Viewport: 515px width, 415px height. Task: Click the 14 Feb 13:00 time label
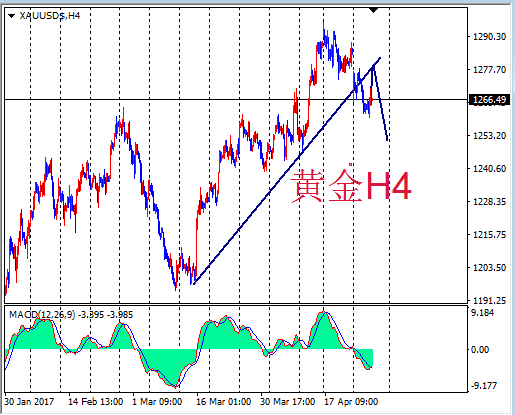coord(96,402)
